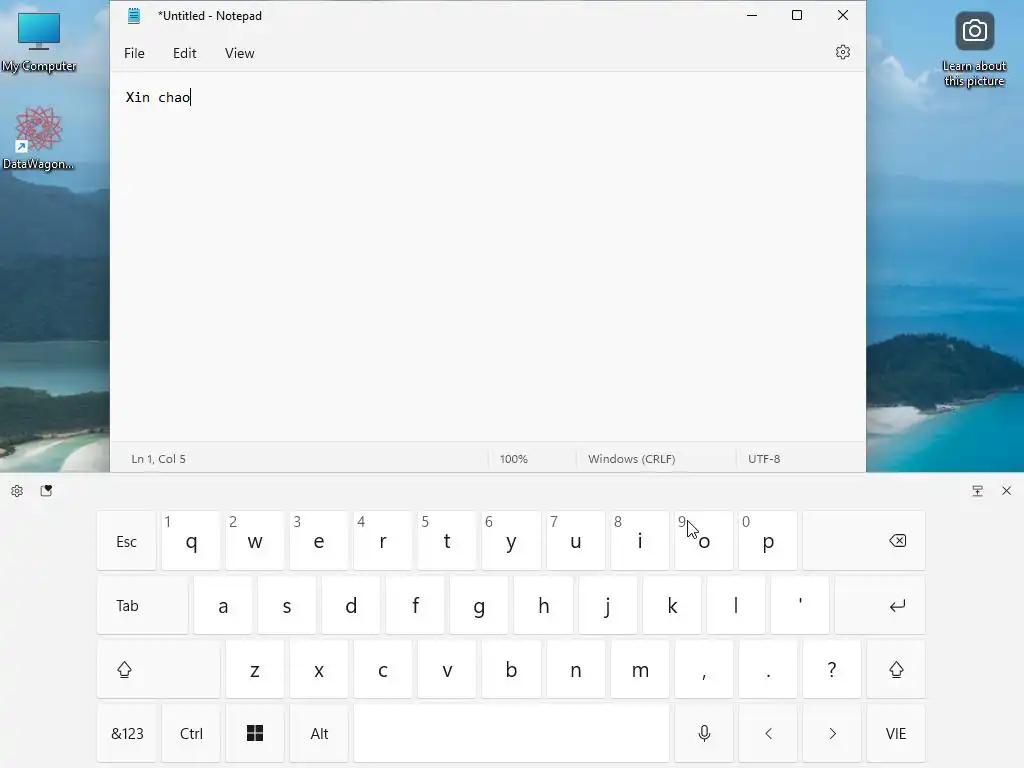Tap the r key
This screenshot has width=1024, height=768.
pyautogui.click(x=383, y=541)
